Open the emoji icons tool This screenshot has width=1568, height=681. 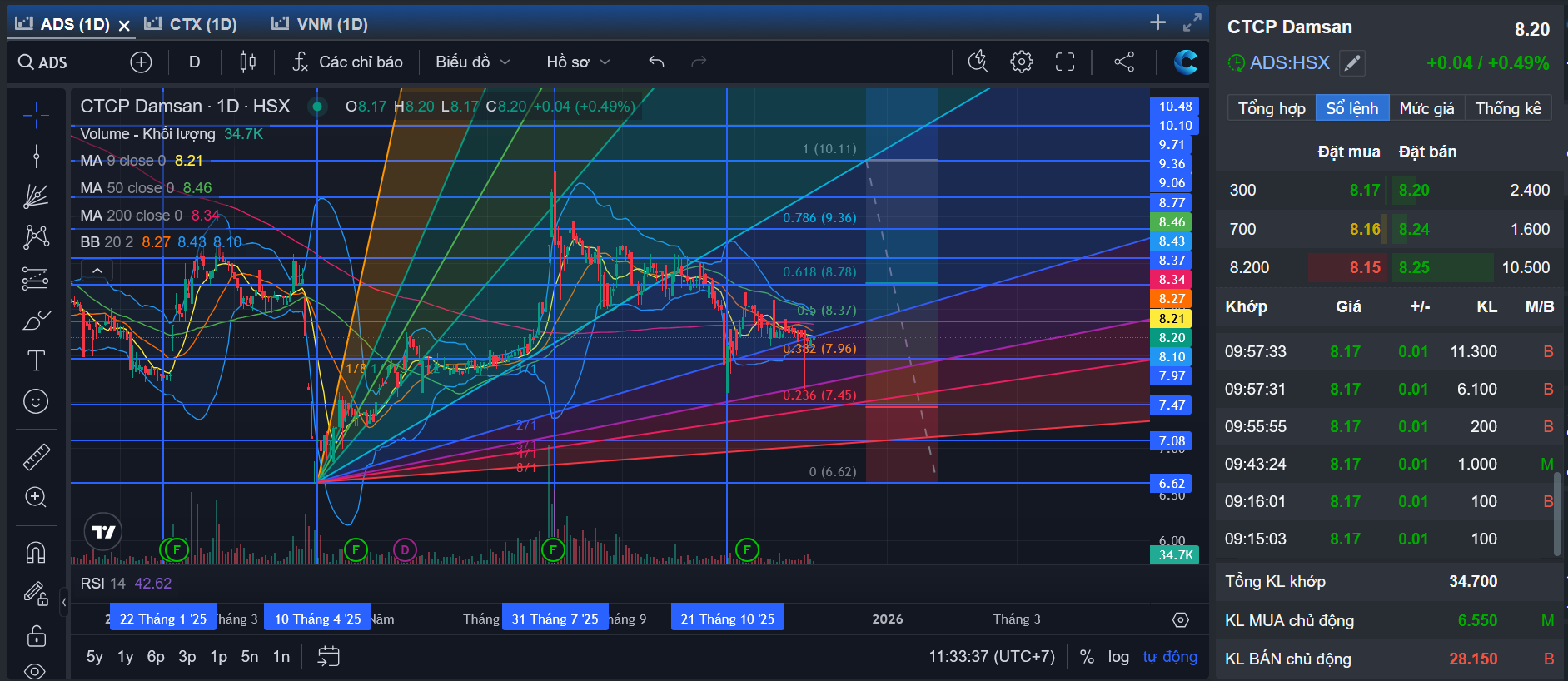(x=36, y=401)
